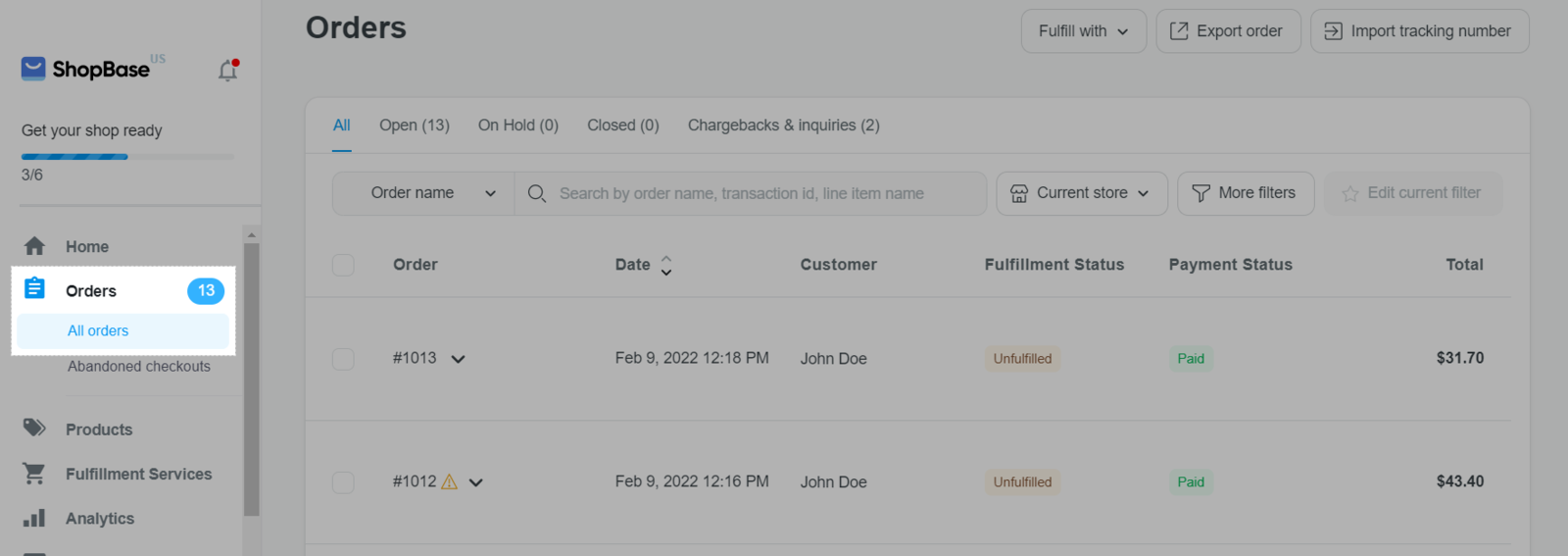Open the Fulfill with dropdown

click(x=1083, y=31)
